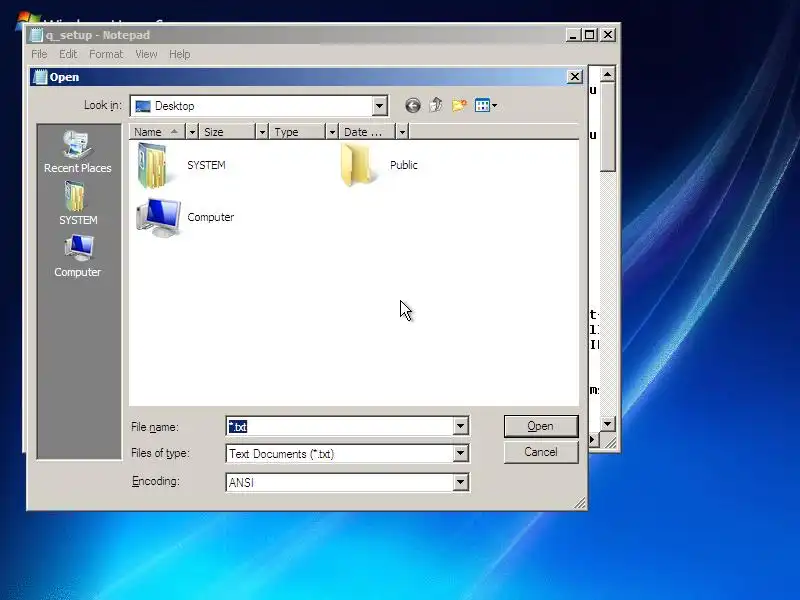Viewport: 800px width, 600px height.
Task: Click the Computer name label in file list
Action: (210, 217)
